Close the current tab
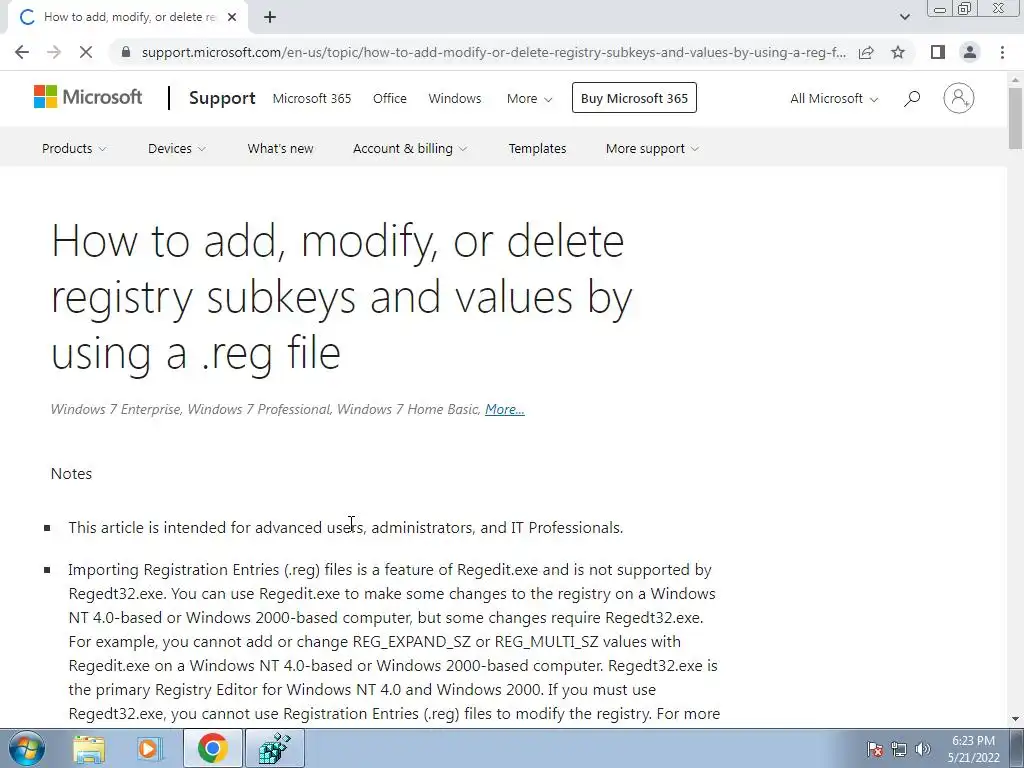The height and width of the screenshot is (768, 1024). [232, 18]
